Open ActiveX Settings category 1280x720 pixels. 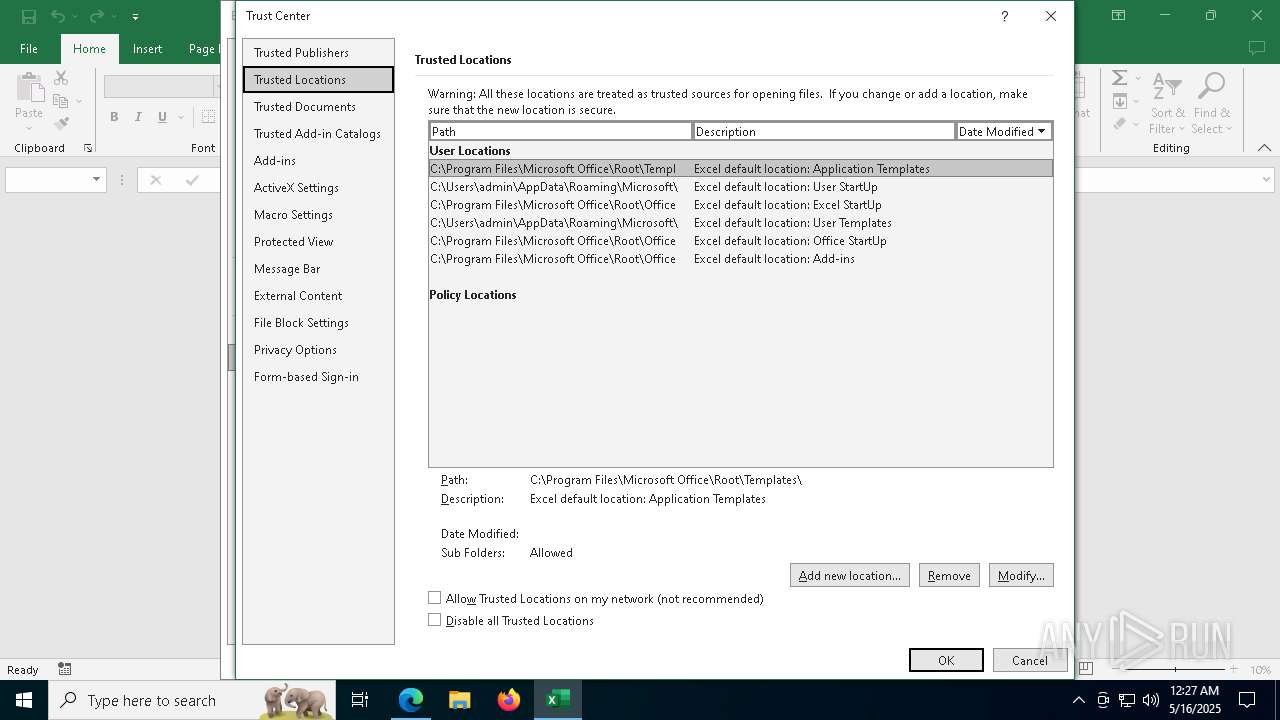pyautogui.click(x=318, y=188)
